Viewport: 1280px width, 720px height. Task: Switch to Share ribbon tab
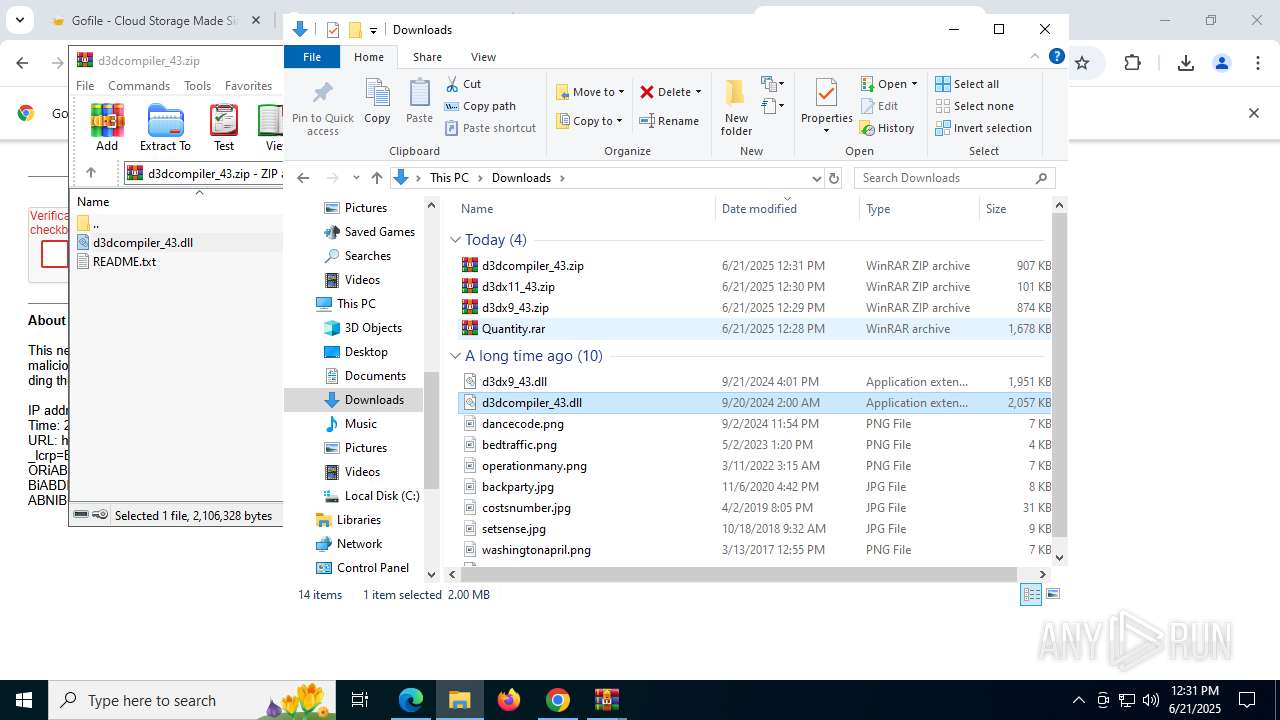(427, 57)
